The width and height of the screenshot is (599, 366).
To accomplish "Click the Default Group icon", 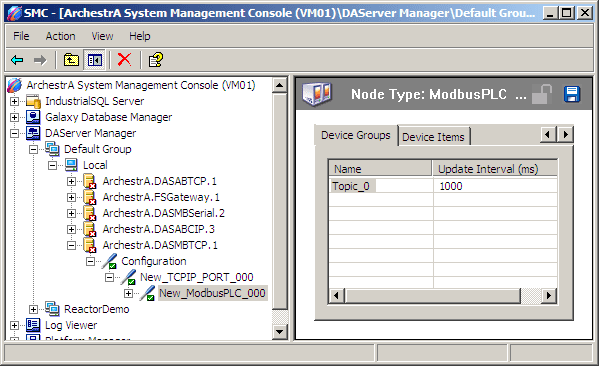I will pos(52,149).
